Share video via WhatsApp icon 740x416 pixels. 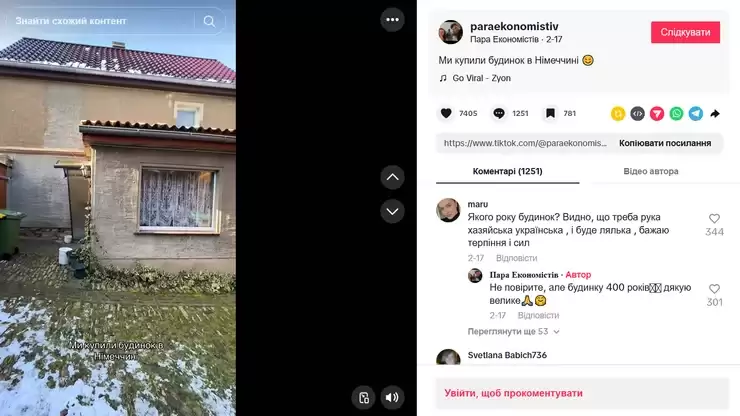coord(676,113)
